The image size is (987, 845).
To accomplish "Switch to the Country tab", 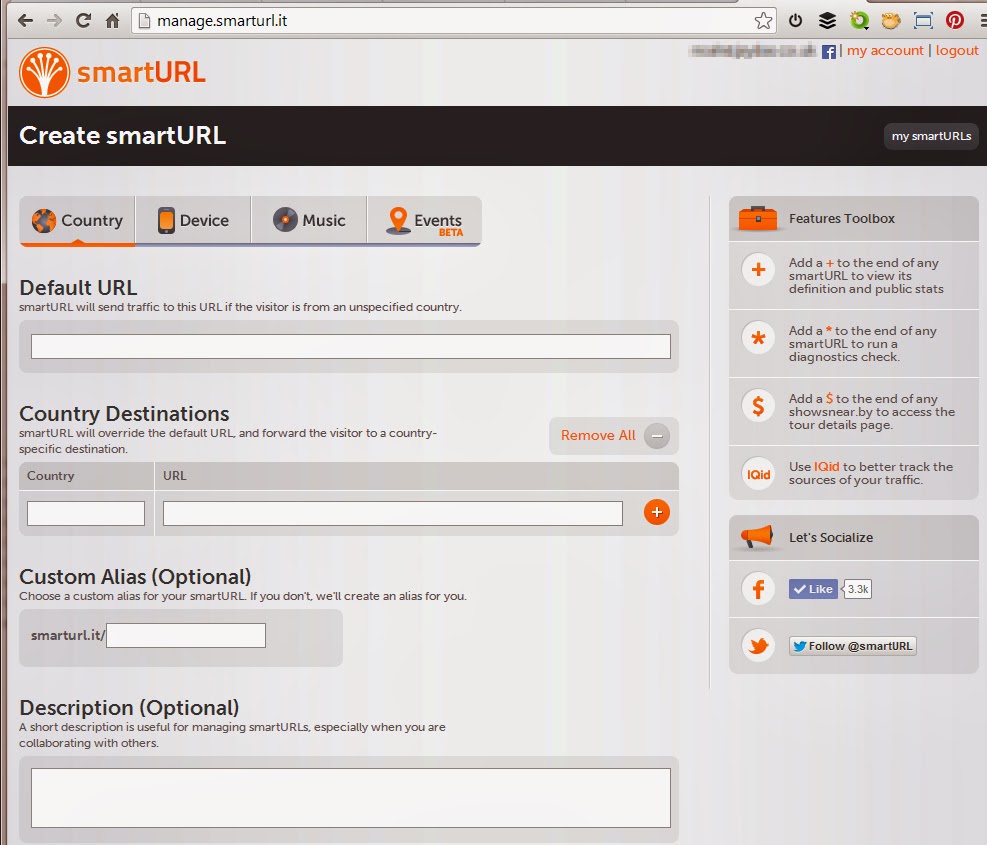I will coord(77,220).
